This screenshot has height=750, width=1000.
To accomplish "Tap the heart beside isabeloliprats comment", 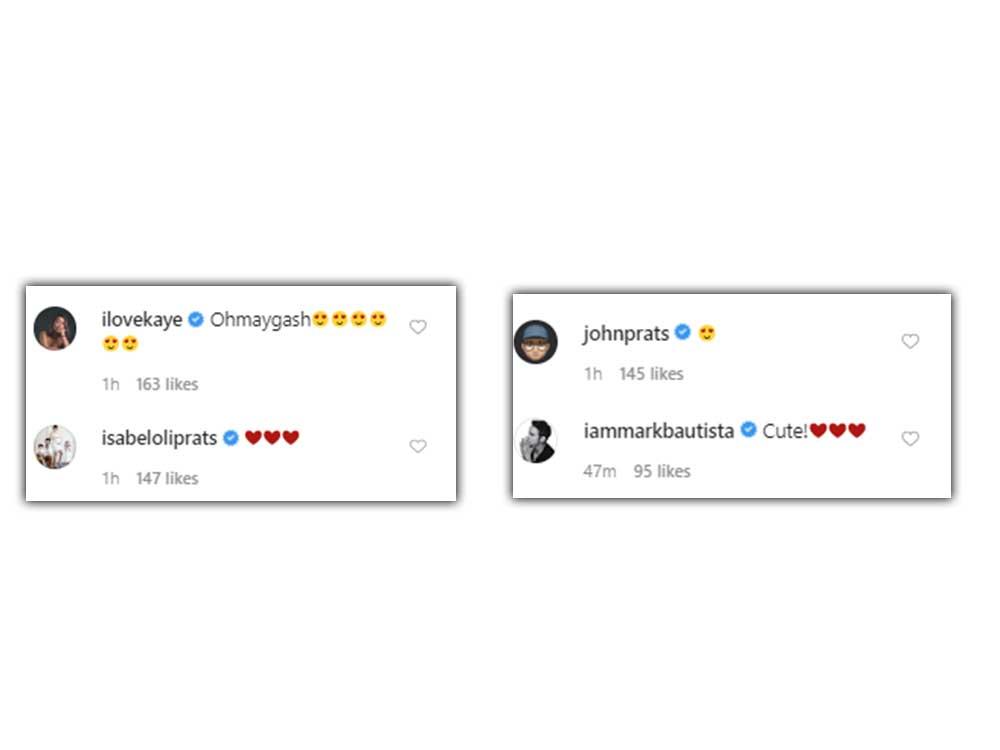I will 418,446.
